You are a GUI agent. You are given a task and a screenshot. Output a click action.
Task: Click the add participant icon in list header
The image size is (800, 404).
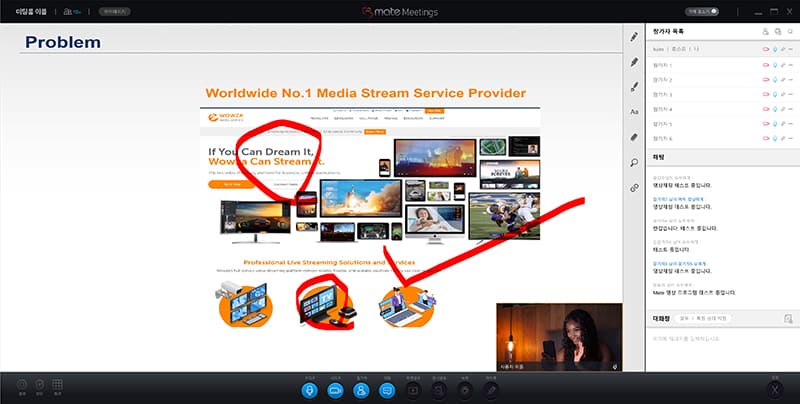point(765,32)
